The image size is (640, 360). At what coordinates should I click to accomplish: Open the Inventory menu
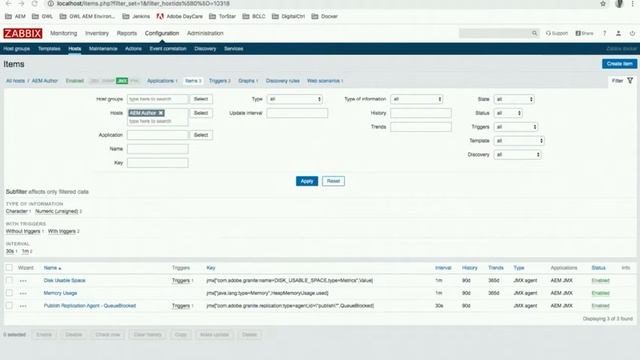point(97,33)
